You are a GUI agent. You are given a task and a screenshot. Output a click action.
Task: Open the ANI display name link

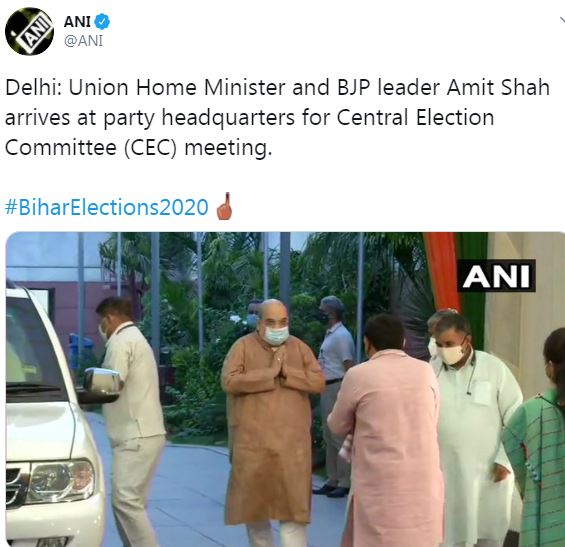[77, 22]
